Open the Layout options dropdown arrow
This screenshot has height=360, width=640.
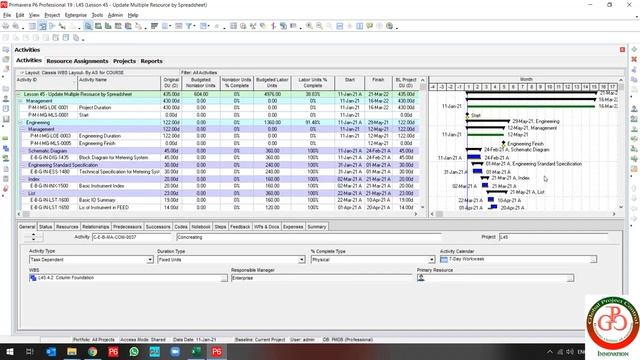pos(22,73)
